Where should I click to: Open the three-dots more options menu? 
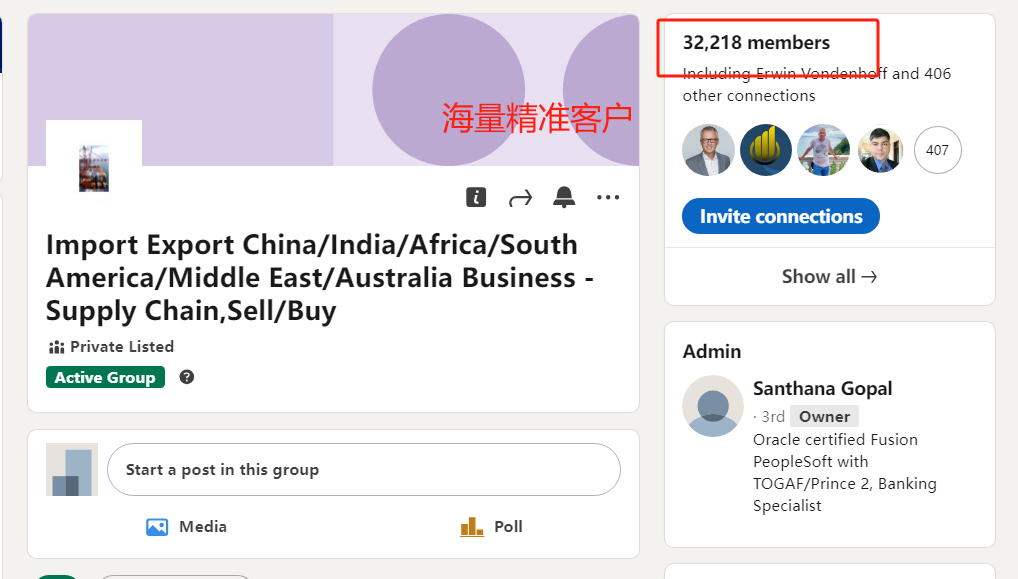pos(608,197)
